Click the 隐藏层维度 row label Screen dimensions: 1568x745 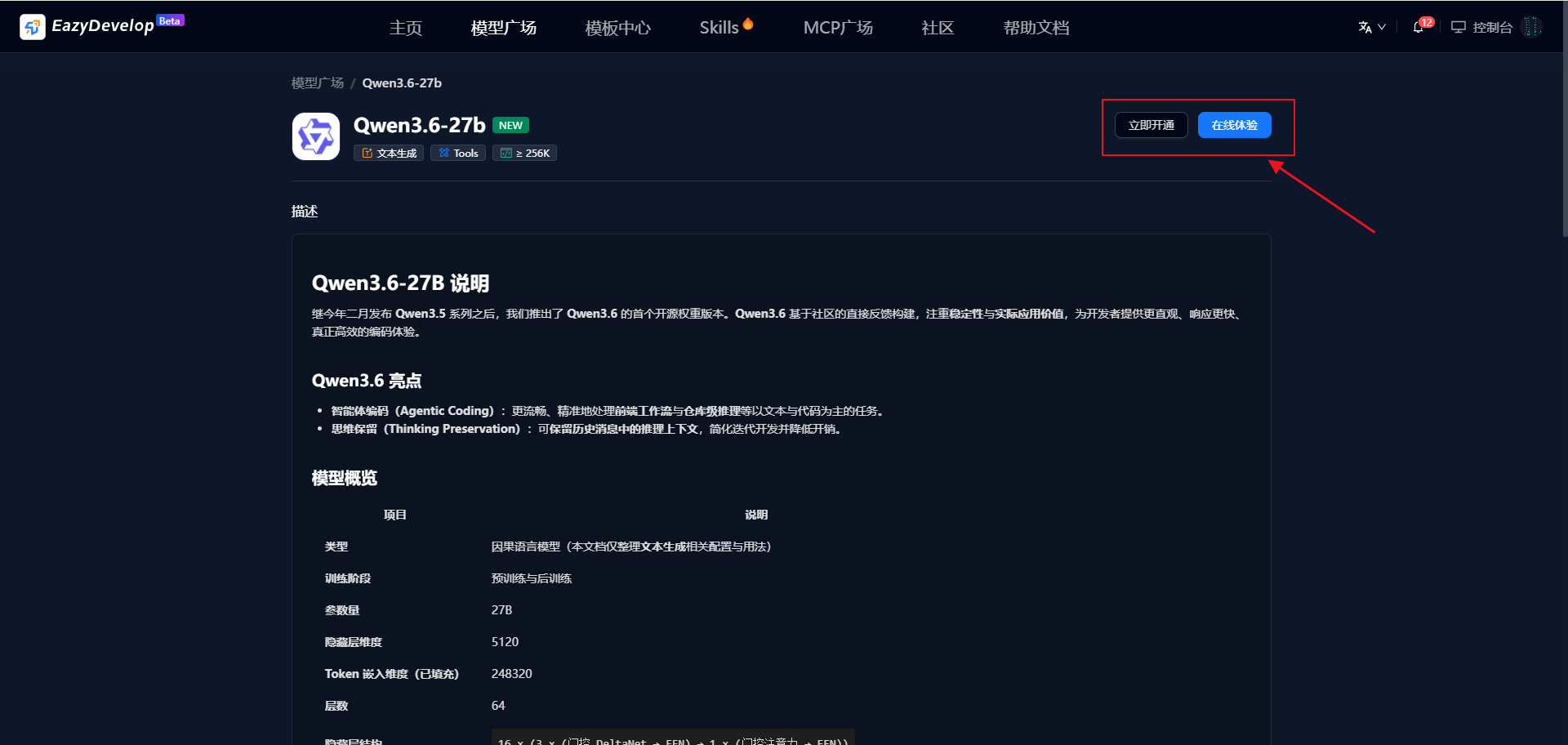pos(354,642)
